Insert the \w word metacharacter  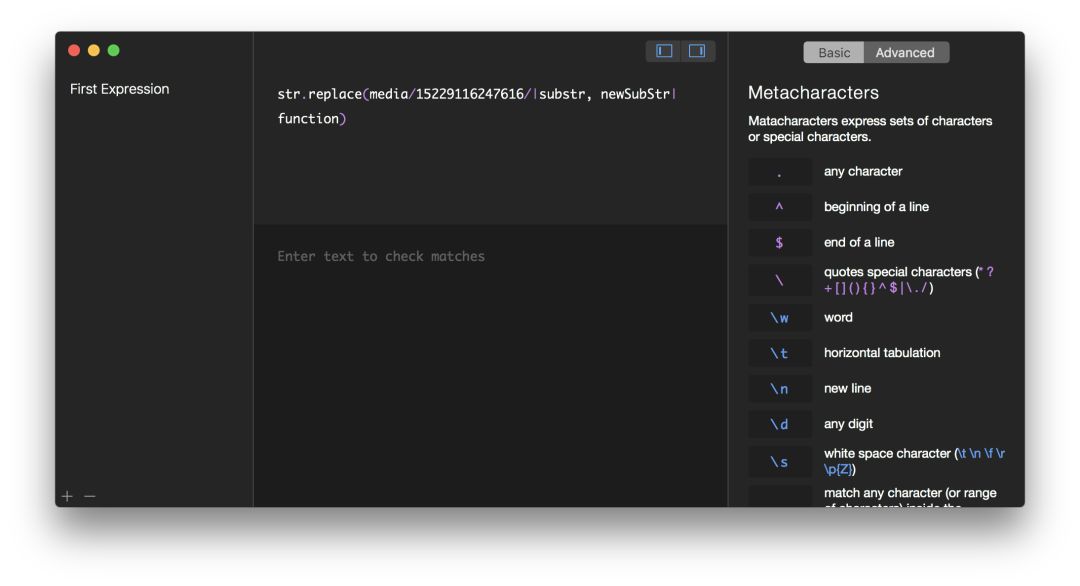tap(780, 317)
